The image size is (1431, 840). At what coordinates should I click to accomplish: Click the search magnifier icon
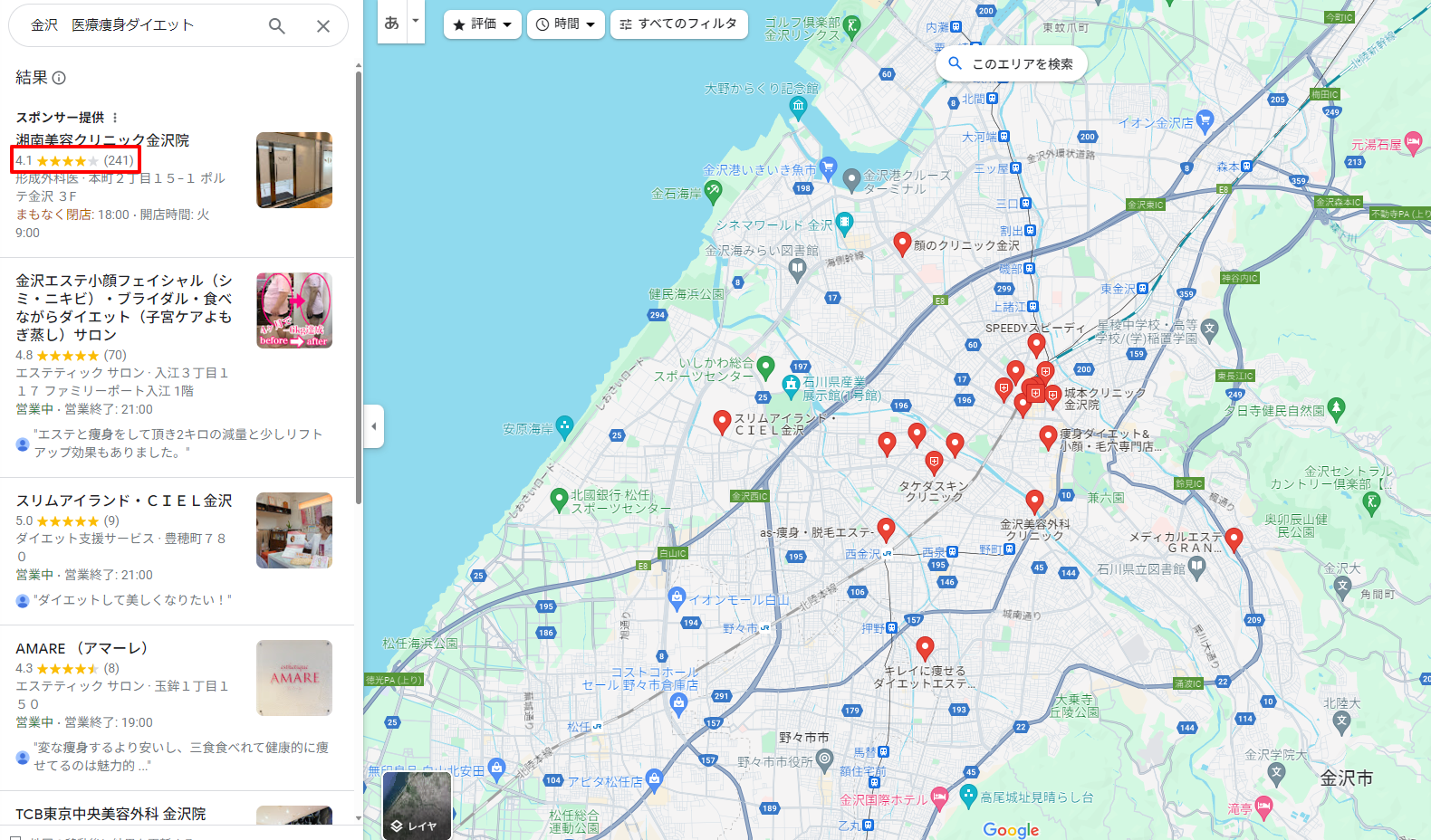pyautogui.click(x=277, y=26)
